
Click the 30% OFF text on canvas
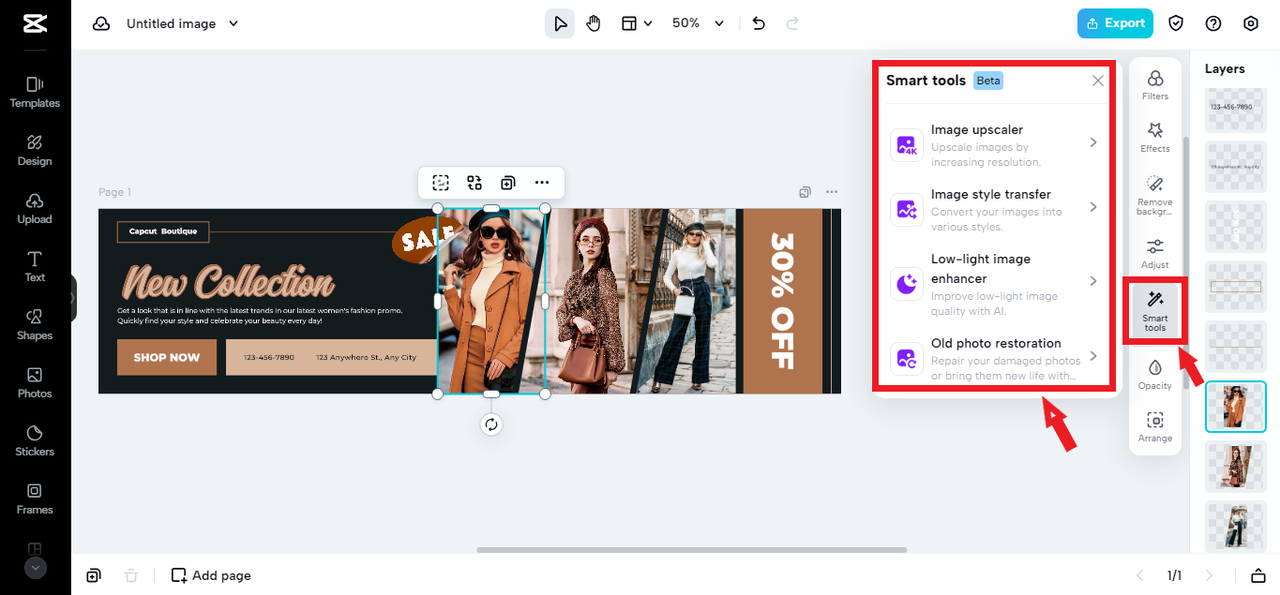[x=781, y=301]
